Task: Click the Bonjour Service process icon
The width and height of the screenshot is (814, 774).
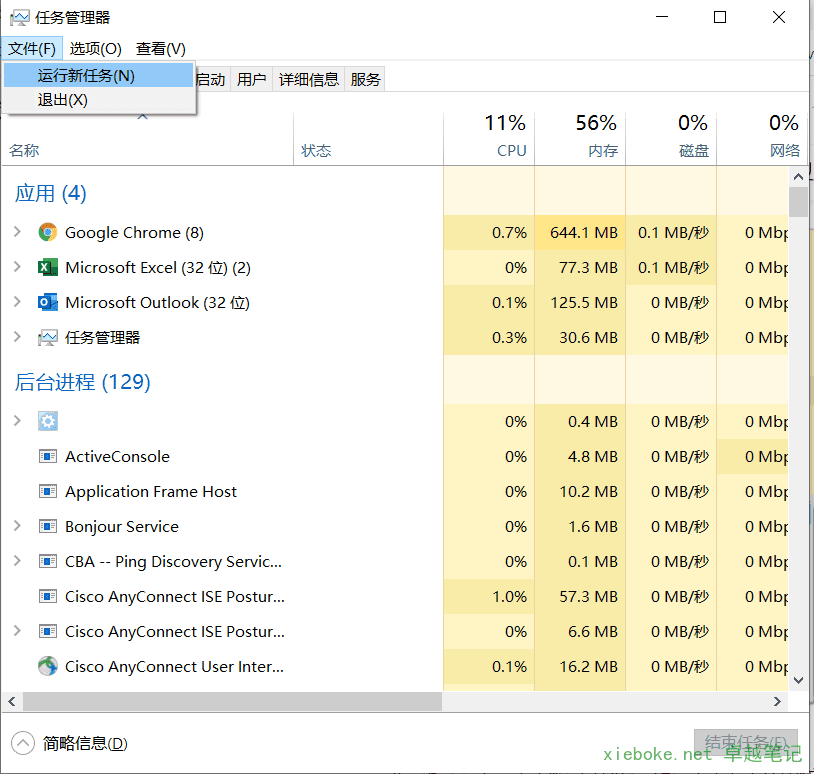Action: (47, 526)
